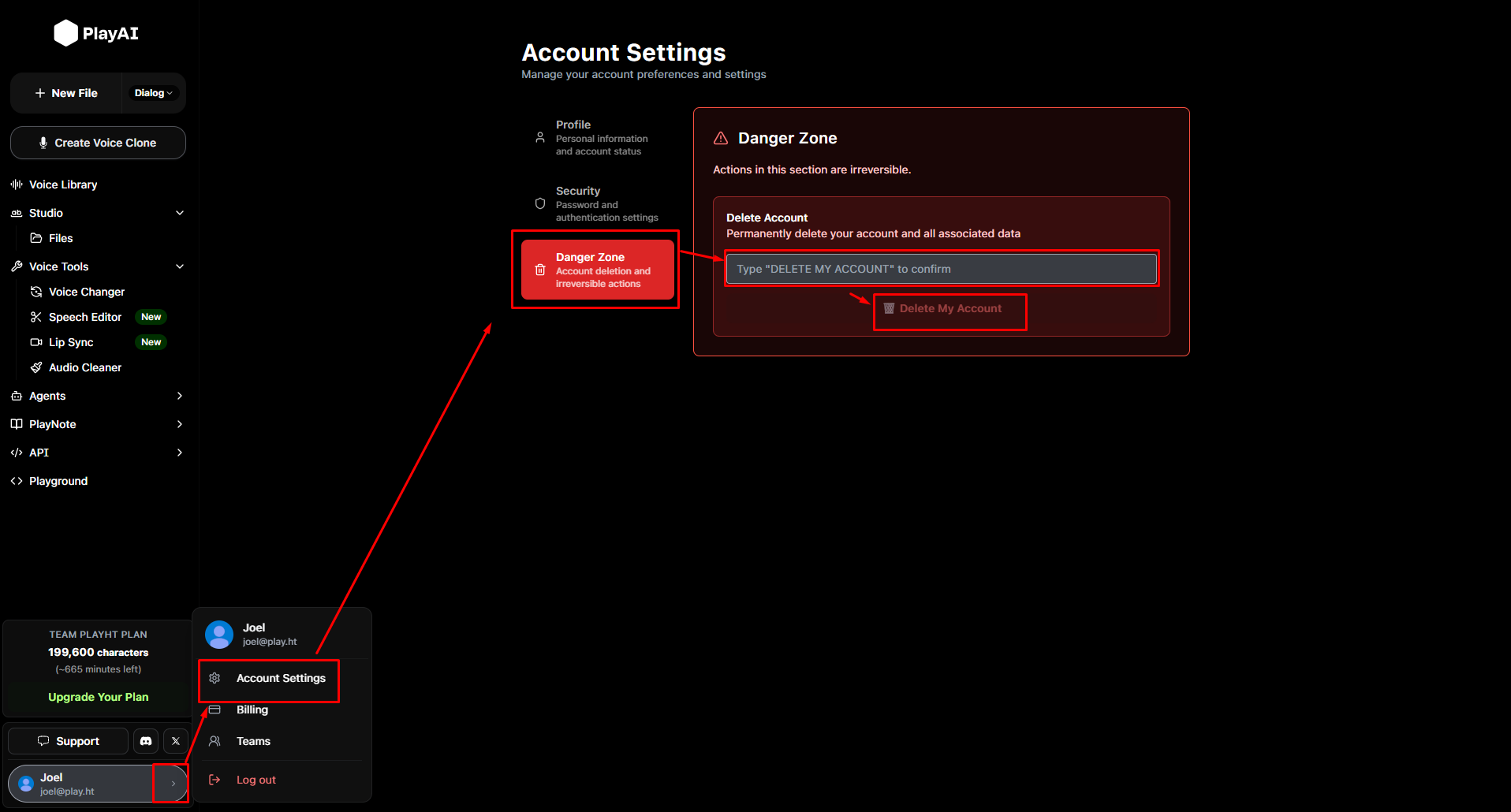The image size is (1511, 812).
Task: Select Teams in user menu
Action: pyautogui.click(x=253, y=741)
